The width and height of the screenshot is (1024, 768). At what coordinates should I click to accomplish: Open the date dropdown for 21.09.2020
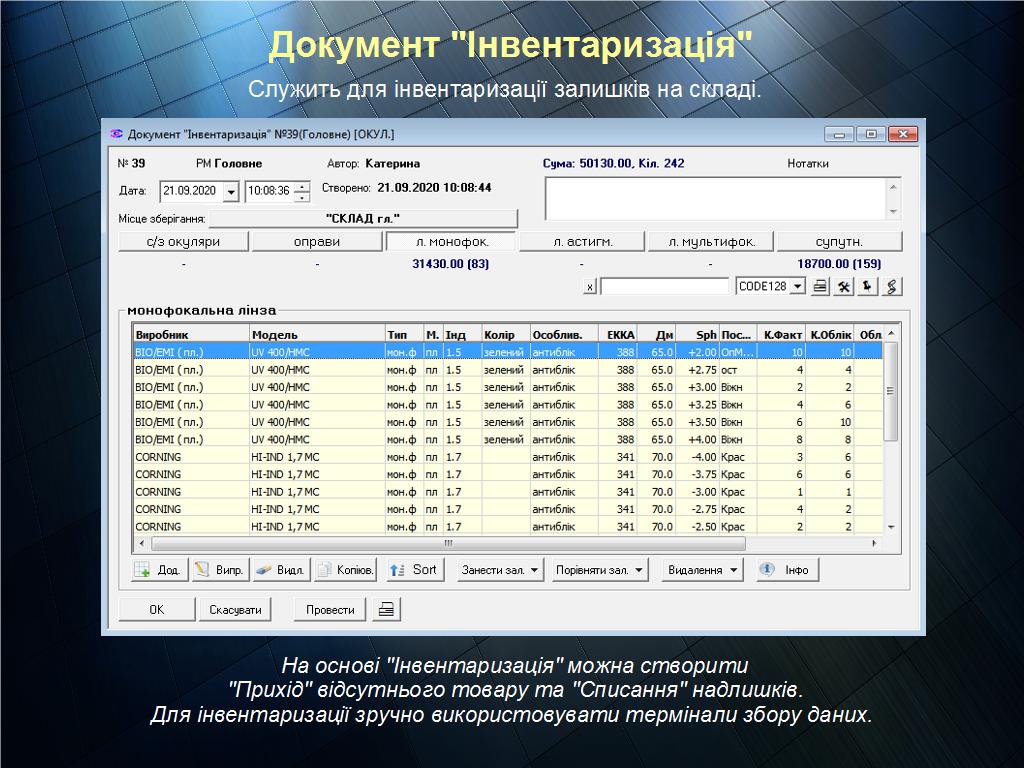(231, 191)
